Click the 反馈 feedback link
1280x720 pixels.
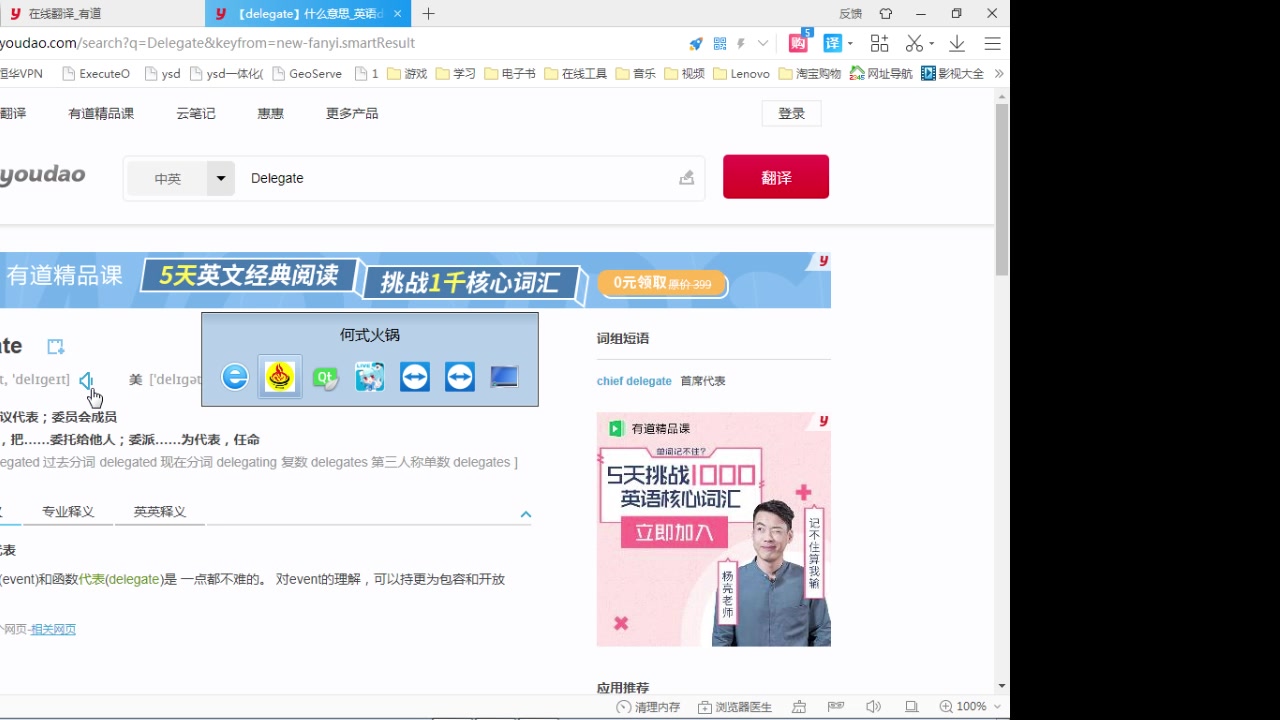(x=850, y=14)
